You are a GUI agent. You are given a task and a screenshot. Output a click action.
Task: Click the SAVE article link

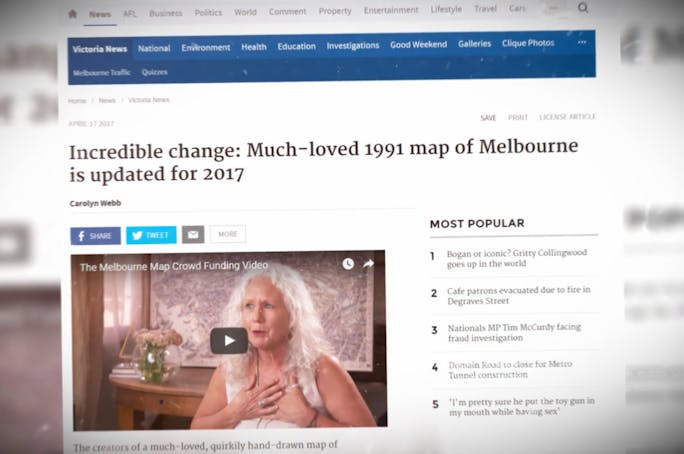488,118
